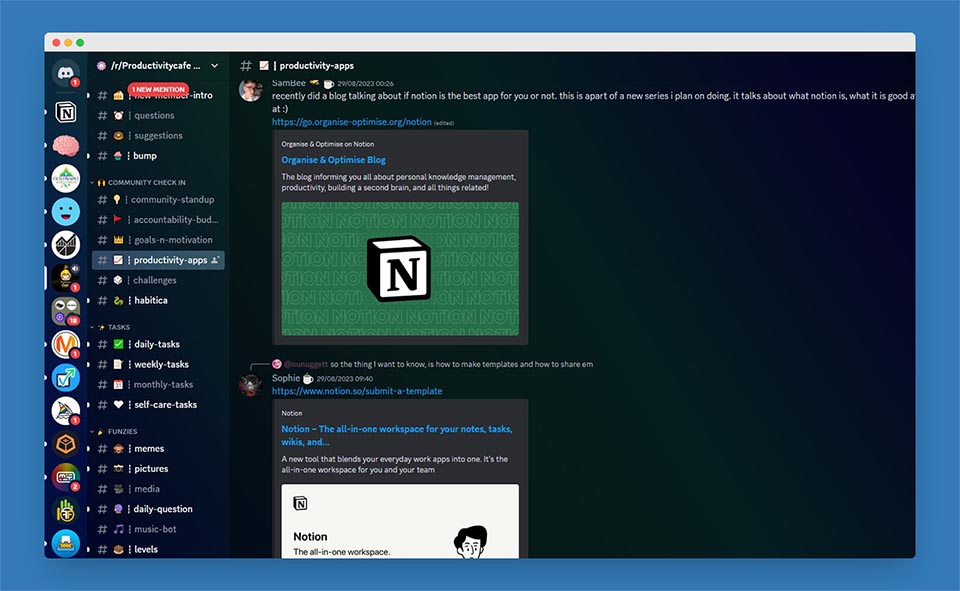This screenshot has width=960, height=591.
Task: Click the hashtag icon beside productivity-apps header
Action: 245,65
